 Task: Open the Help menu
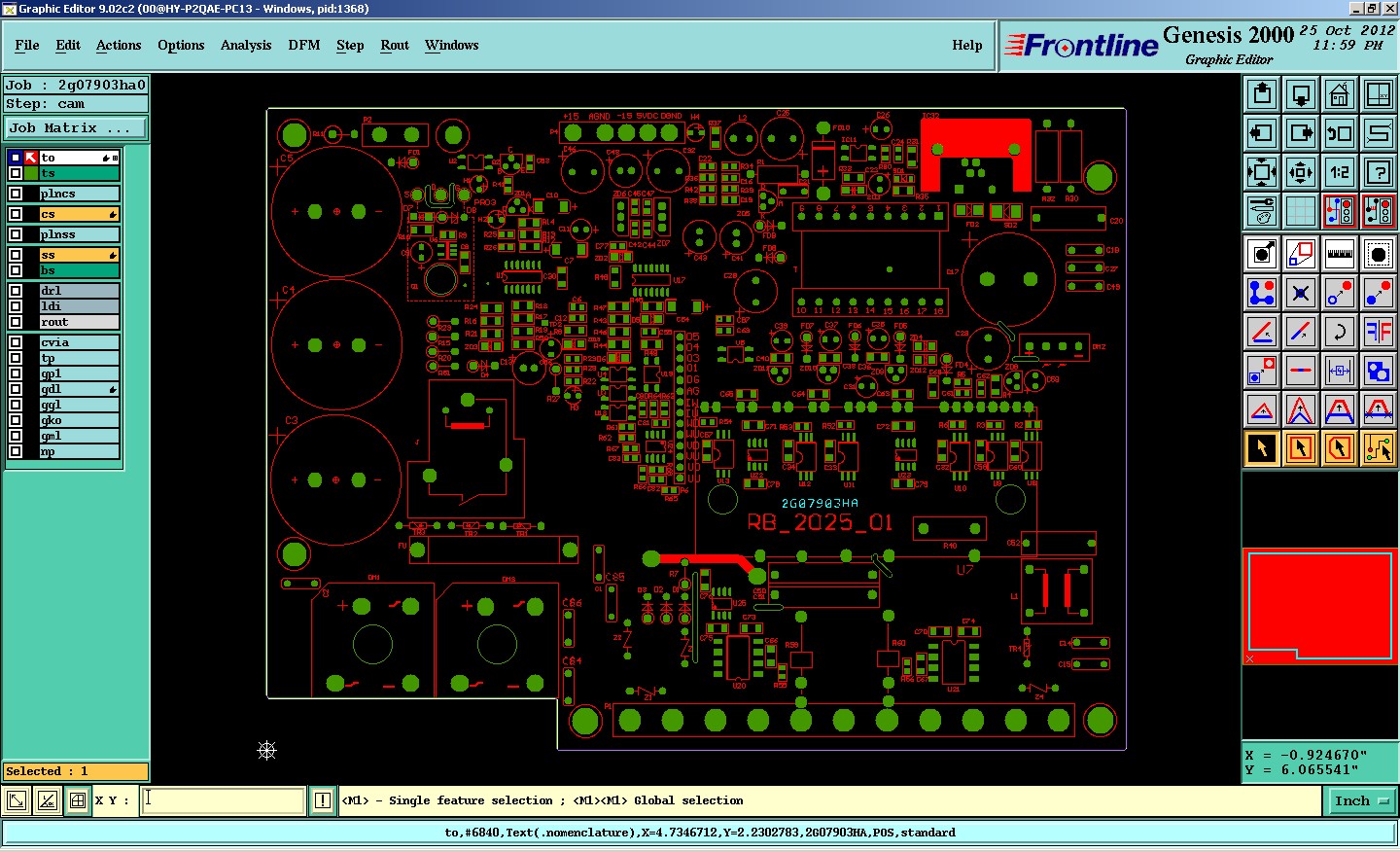click(x=967, y=46)
